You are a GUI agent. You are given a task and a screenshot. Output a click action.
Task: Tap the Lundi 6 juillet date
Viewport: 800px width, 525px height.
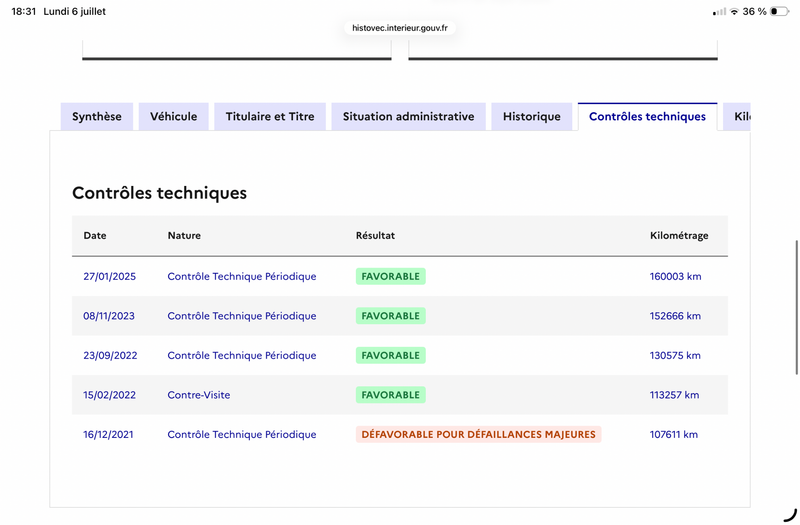point(74,11)
